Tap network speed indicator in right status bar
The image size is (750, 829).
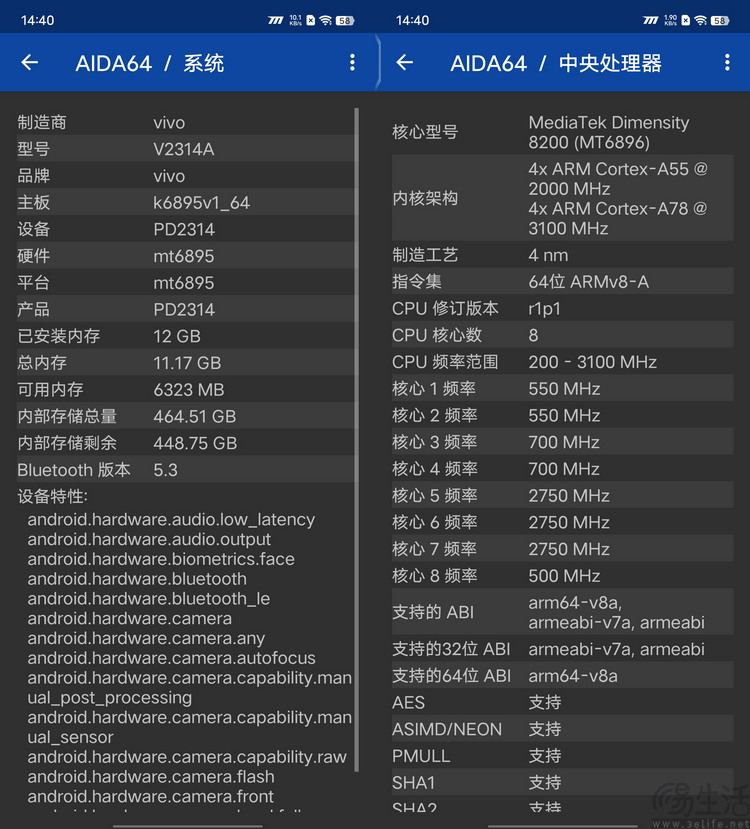(x=670, y=20)
